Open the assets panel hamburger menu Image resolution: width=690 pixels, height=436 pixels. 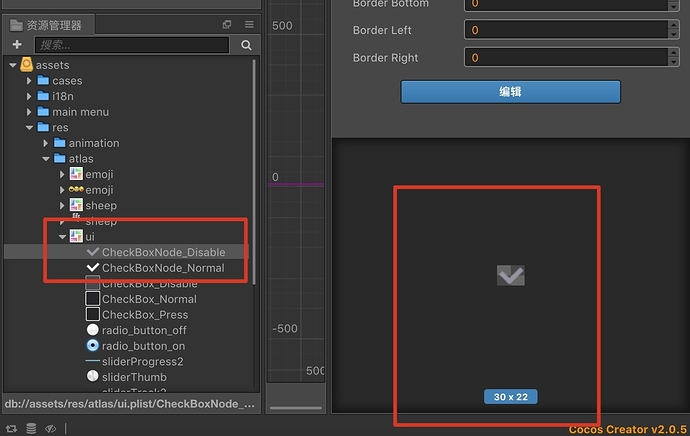pyautogui.click(x=249, y=24)
